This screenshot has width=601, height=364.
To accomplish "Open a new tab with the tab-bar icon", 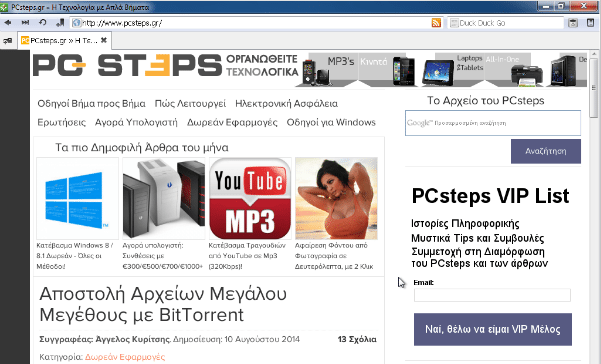I will 7,41.
